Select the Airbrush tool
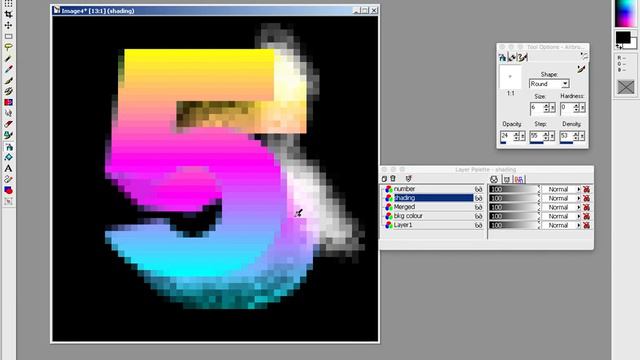The height and width of the screenshot is (360, 640). 8,147
